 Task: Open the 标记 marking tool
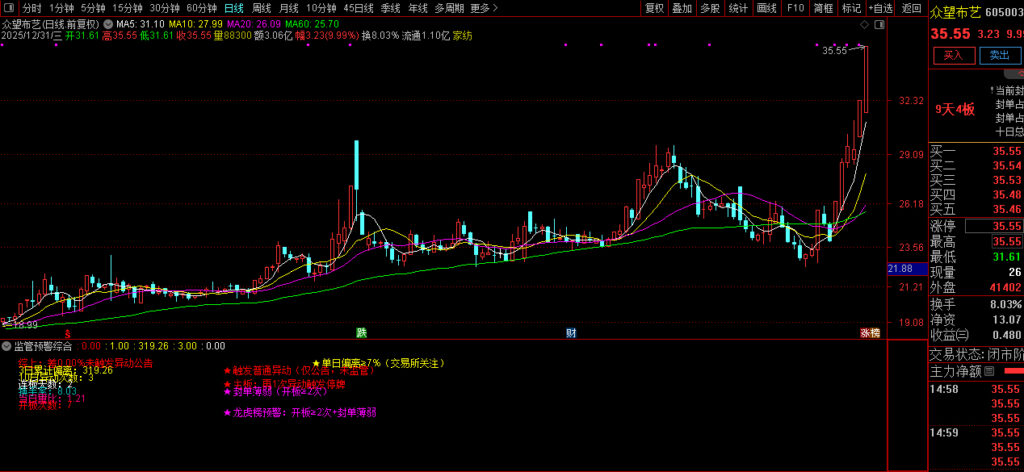coord(851,8)
